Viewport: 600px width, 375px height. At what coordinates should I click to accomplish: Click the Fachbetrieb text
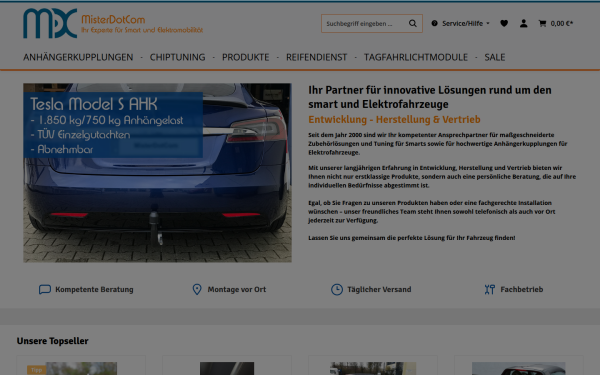[x=522, y=289]
